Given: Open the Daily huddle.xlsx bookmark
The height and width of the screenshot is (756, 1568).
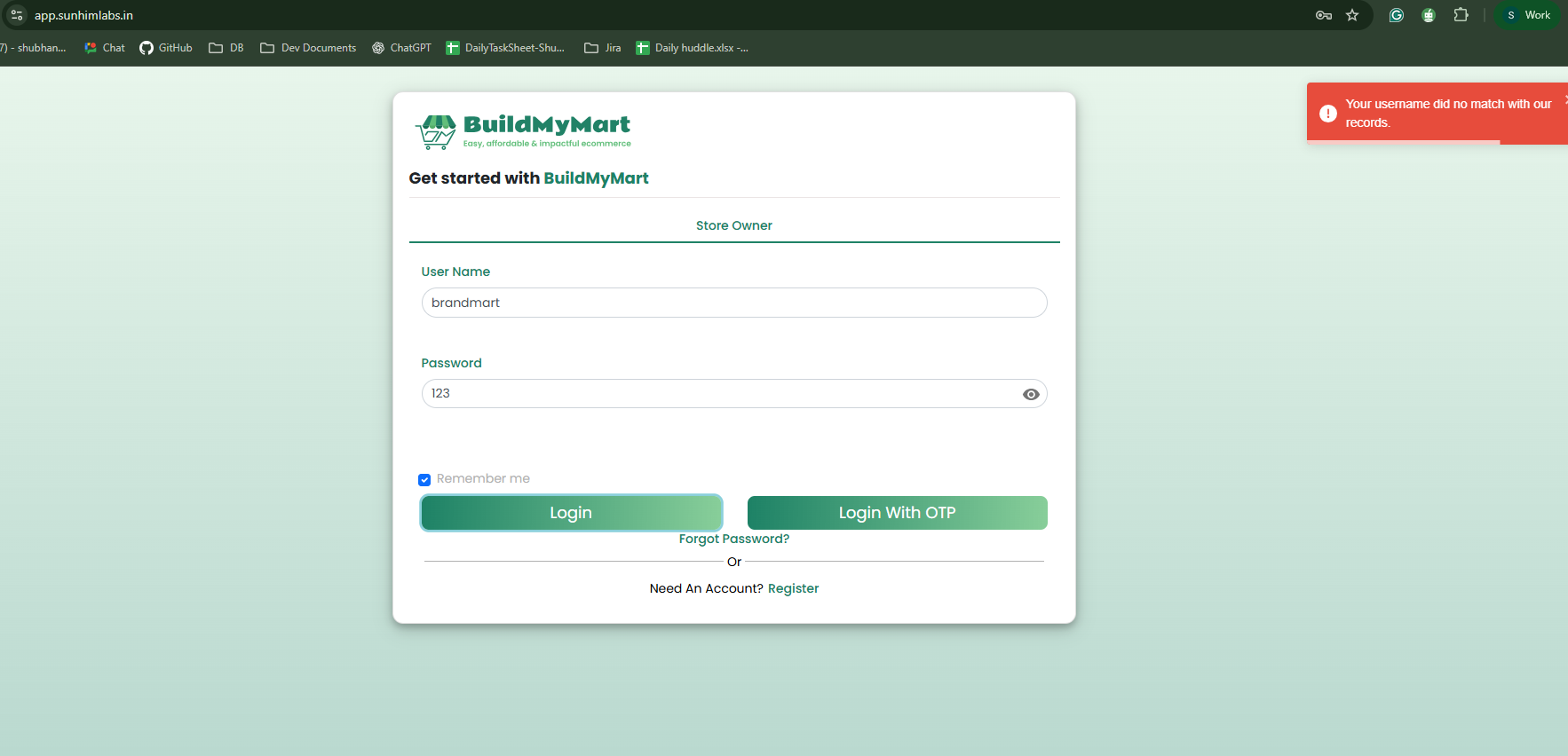Looking at the screenshot, I should pyautogui.click(x=693, y=48).
